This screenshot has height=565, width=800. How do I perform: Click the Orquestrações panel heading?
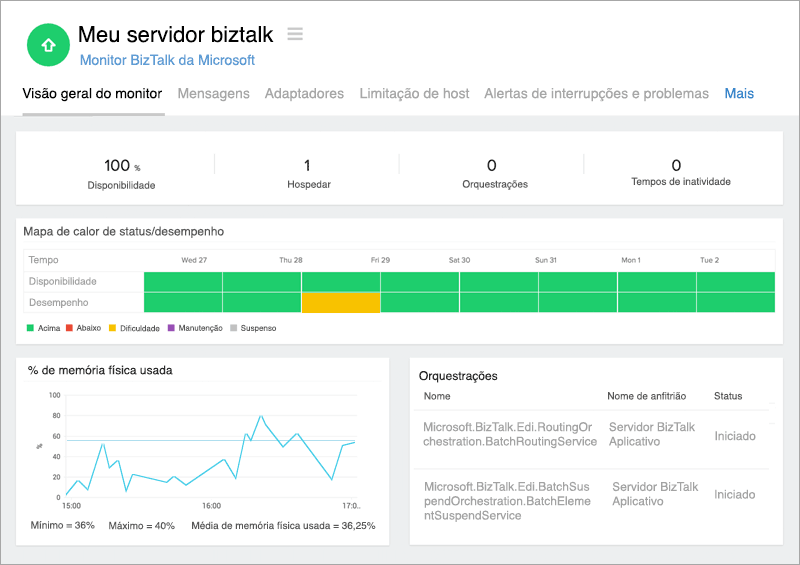click(458, 376)
